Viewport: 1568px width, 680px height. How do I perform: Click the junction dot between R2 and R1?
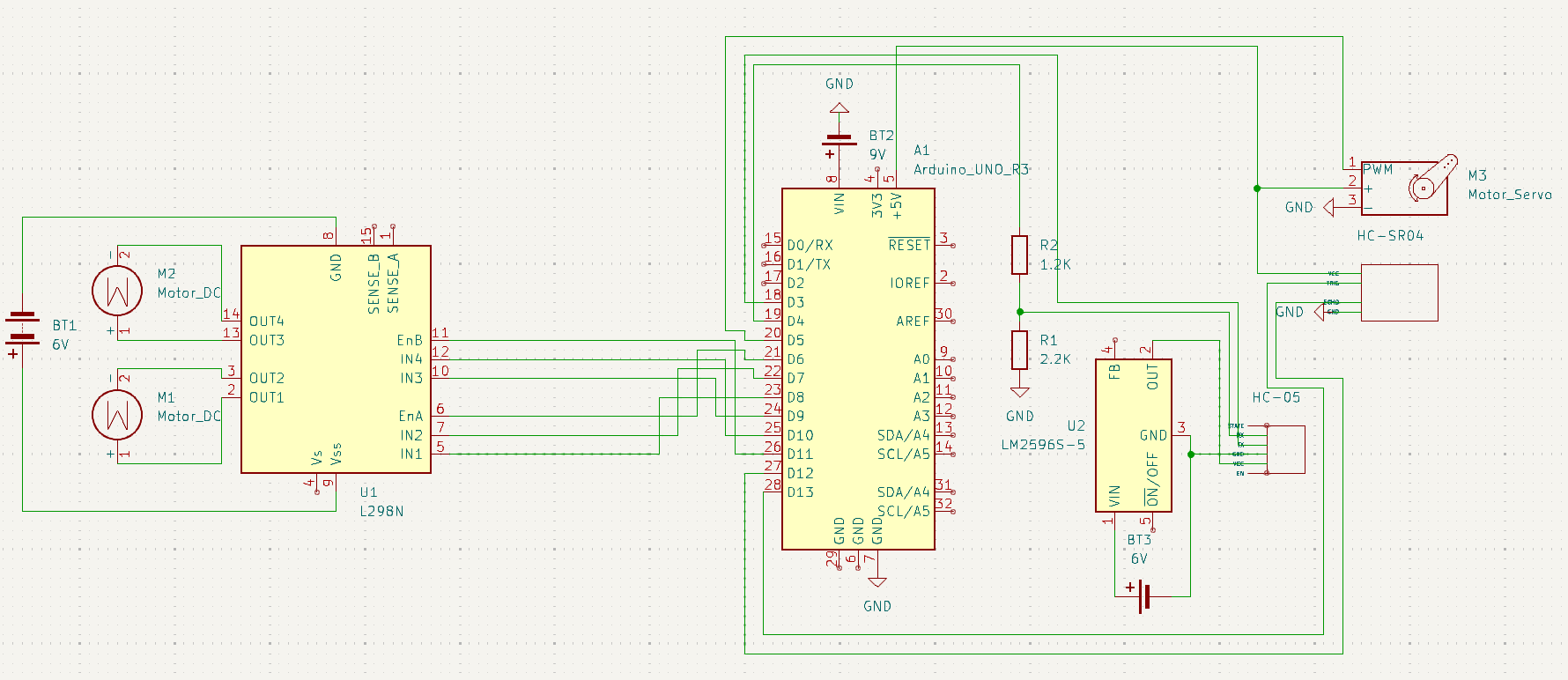(x=1019, y=312)
